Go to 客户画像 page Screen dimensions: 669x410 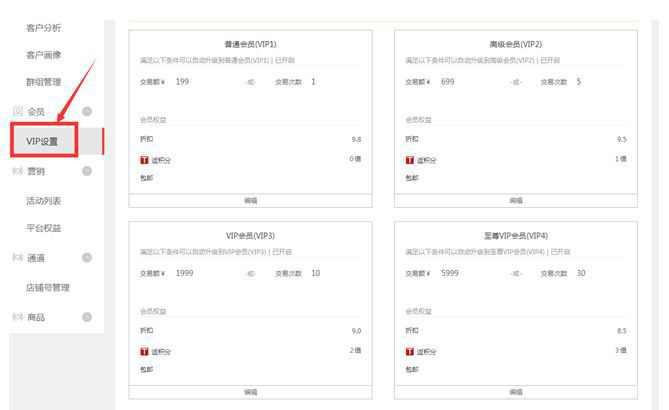point(43,54)
